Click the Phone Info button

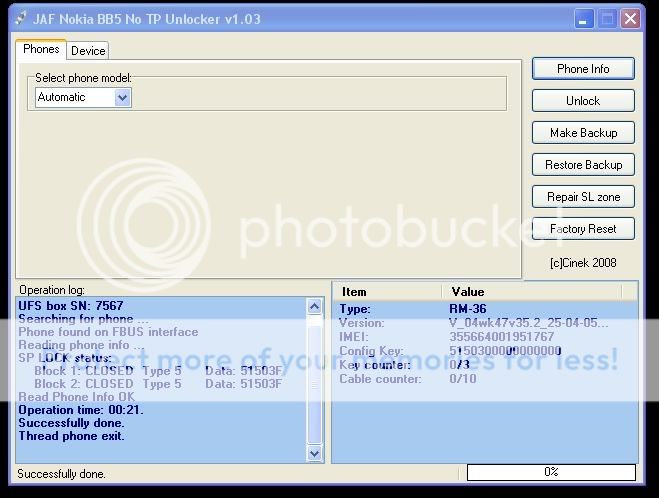tap(583, 69)
